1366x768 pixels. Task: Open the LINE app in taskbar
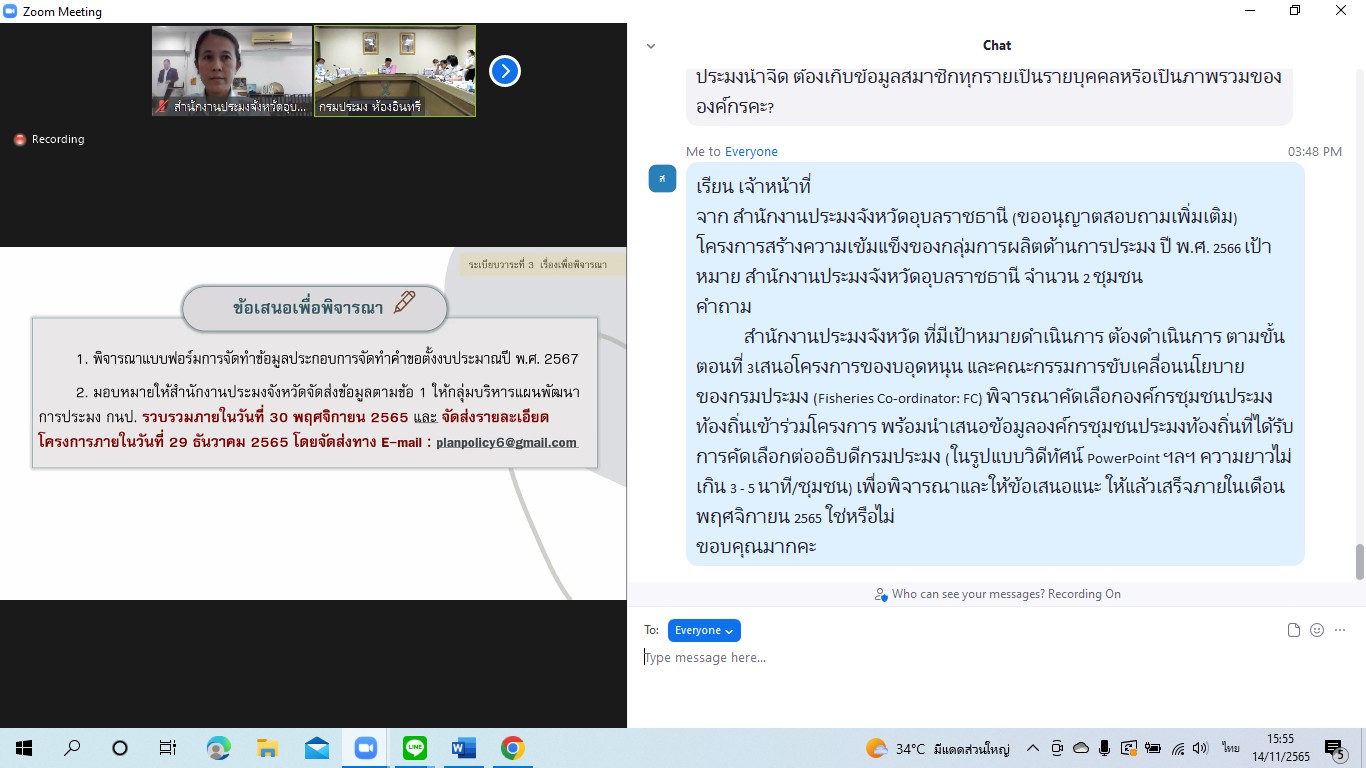pos(414,748)
